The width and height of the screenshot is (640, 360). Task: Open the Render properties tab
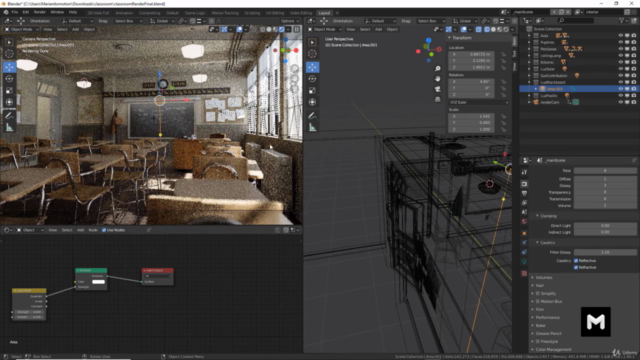point(524,184)
